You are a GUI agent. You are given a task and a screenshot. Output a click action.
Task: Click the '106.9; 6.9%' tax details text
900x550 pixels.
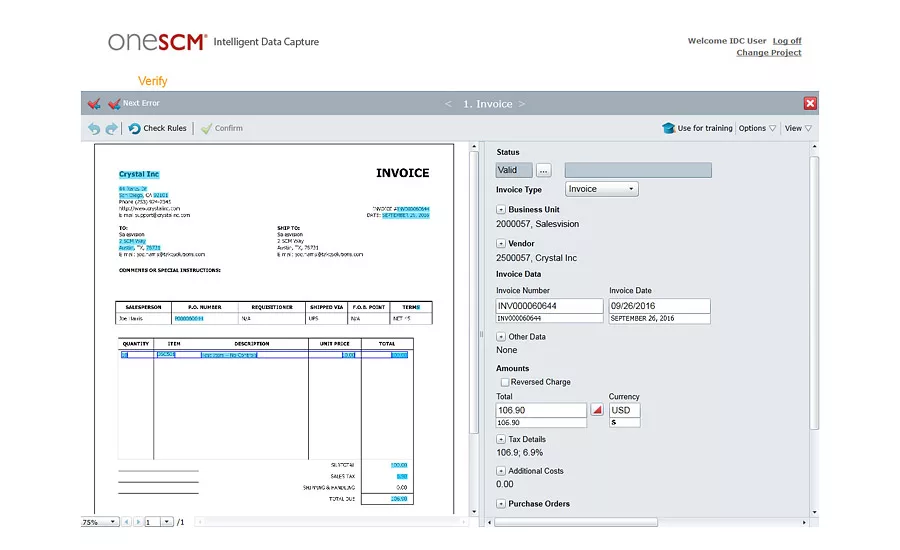pyautogui.click(x=519, y=452)
